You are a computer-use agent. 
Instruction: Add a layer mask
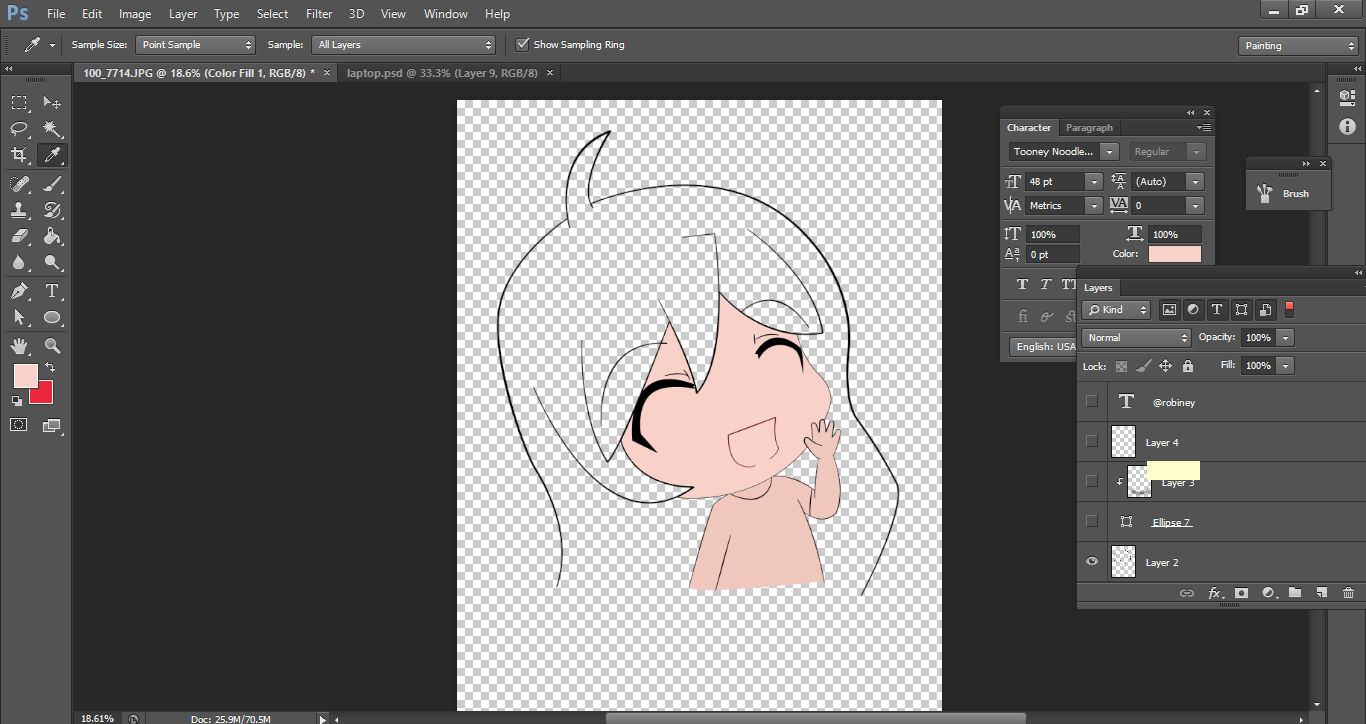tap(1241, 593)
